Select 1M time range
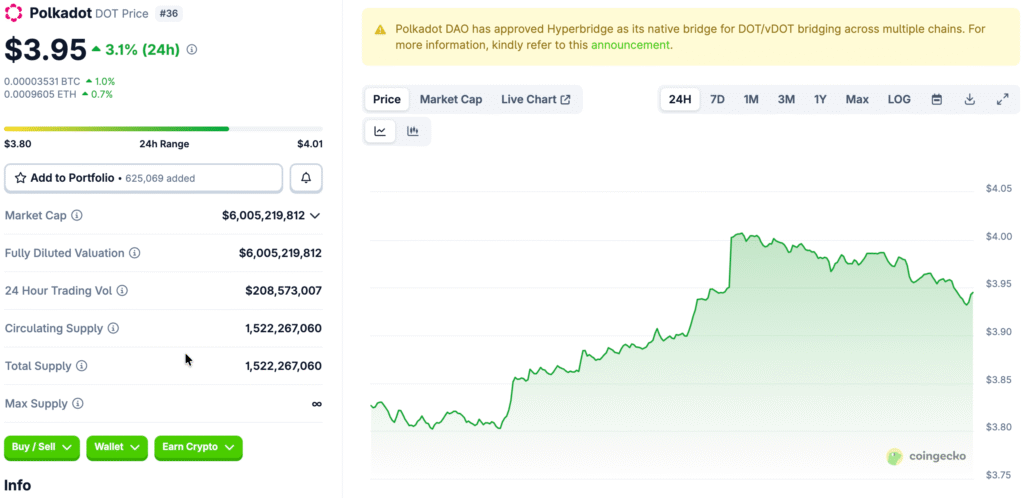The width and height of the screenshot is (1024, 498). (x=751, y=99)
